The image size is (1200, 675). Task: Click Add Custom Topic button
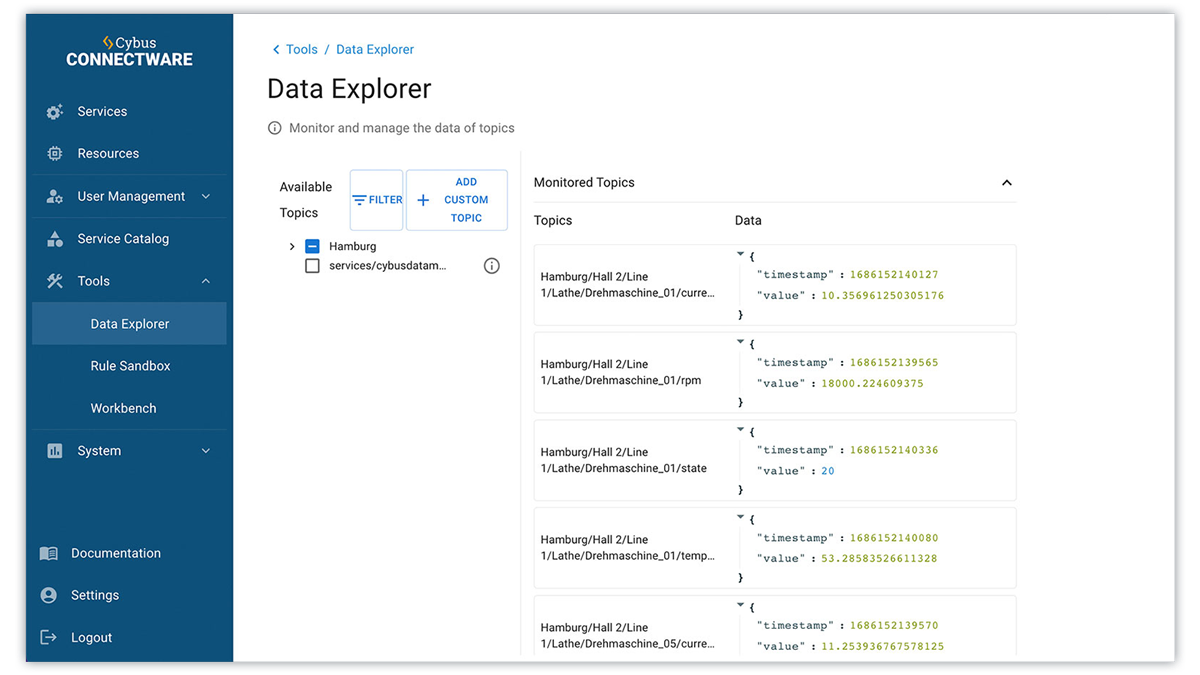tap(457, 200)
